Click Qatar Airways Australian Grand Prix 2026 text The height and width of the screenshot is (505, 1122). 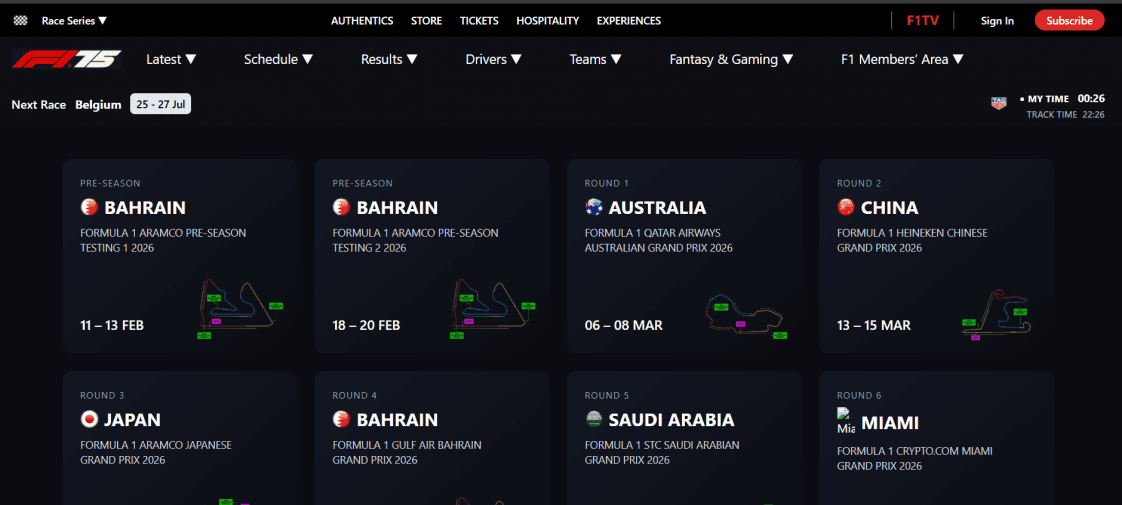point(659,240)
